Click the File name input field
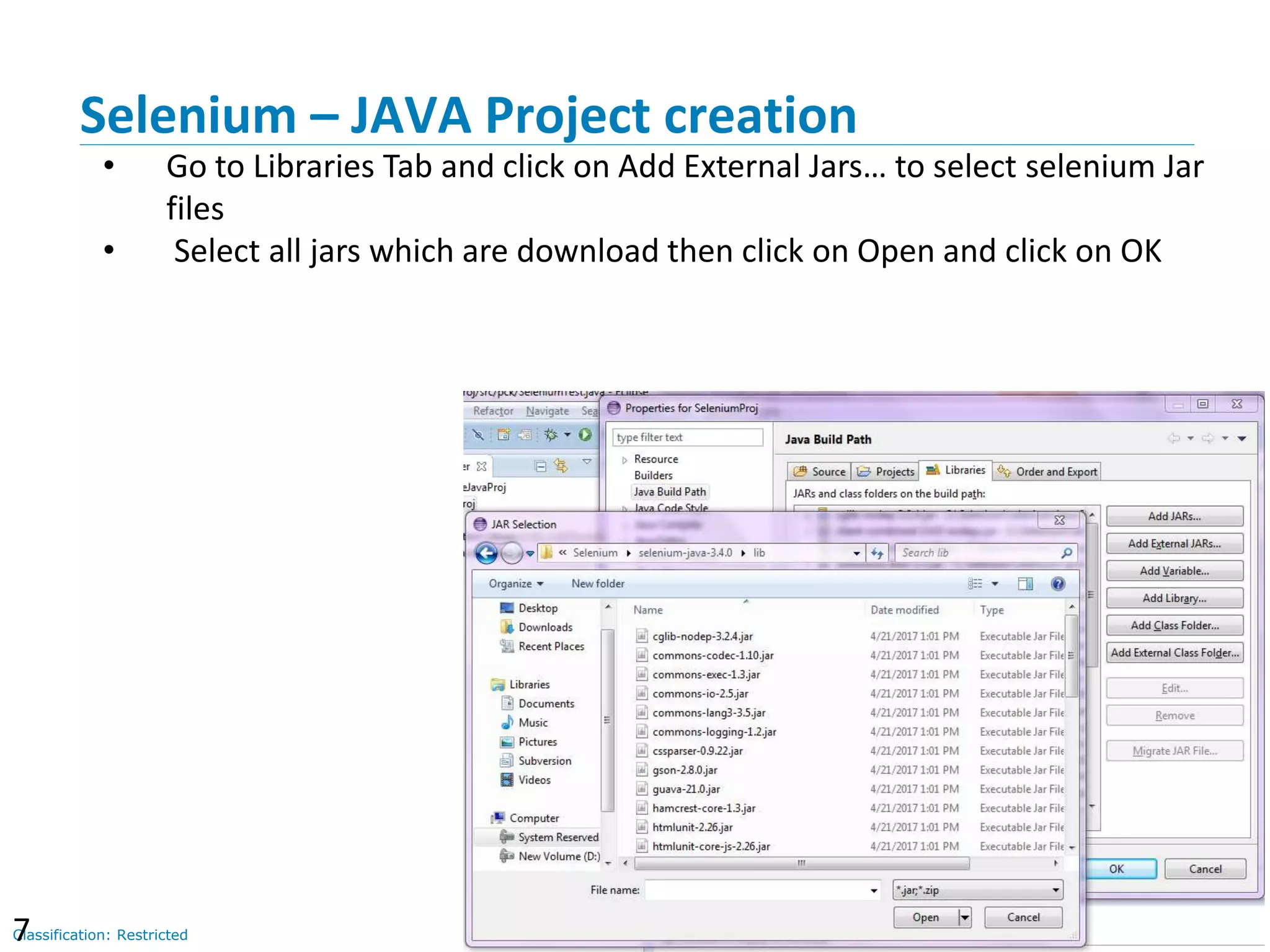 (756, 891)
